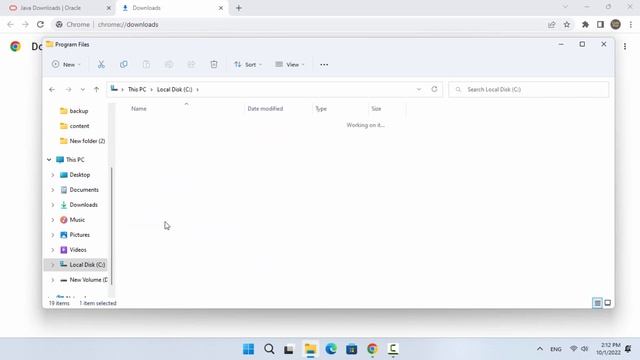Reload the Chrome page
The height and width of the screenshot is (360, 640).
[40, 24]
